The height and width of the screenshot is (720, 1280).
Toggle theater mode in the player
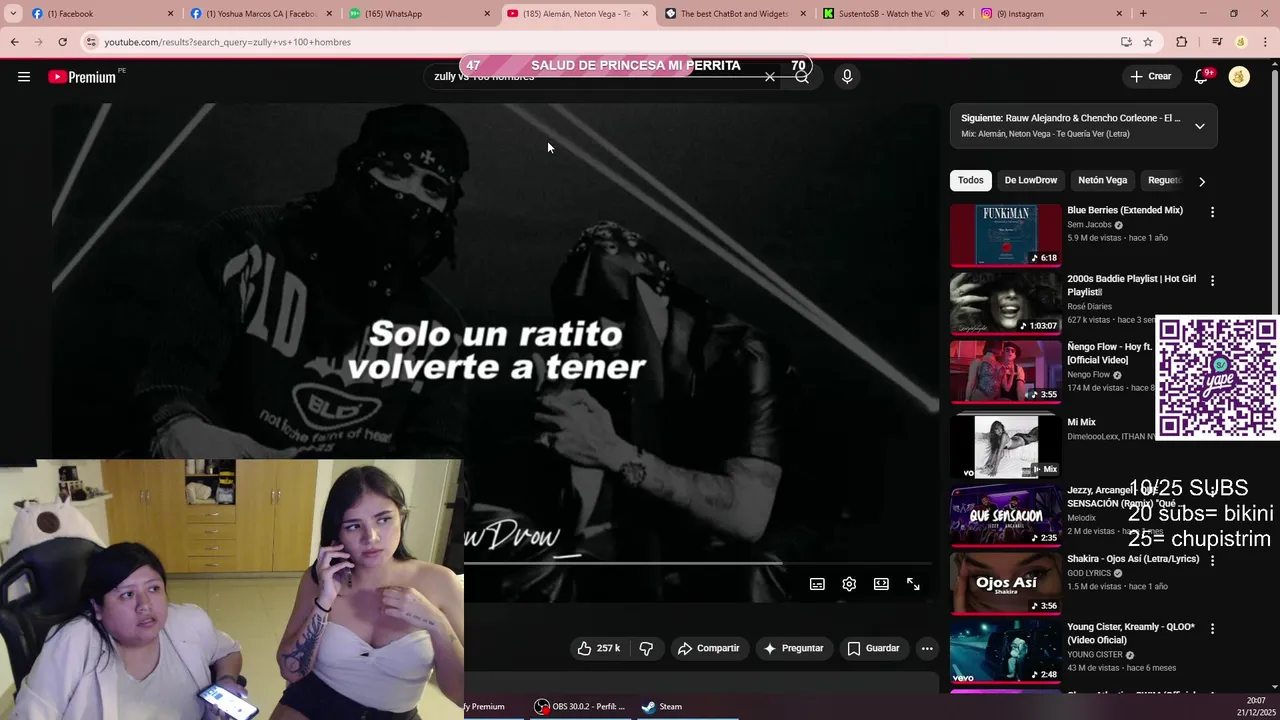tap(881, 584)
